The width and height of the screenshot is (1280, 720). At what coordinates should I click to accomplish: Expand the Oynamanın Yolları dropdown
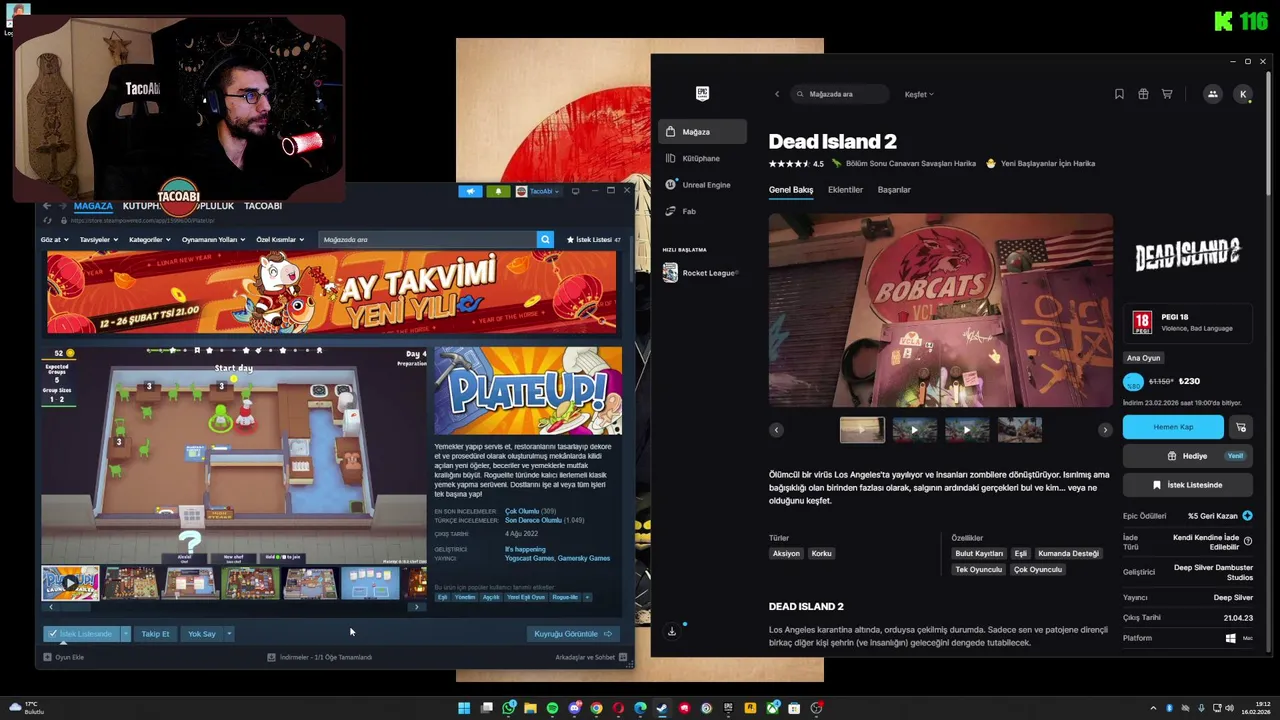coord(213,240)
